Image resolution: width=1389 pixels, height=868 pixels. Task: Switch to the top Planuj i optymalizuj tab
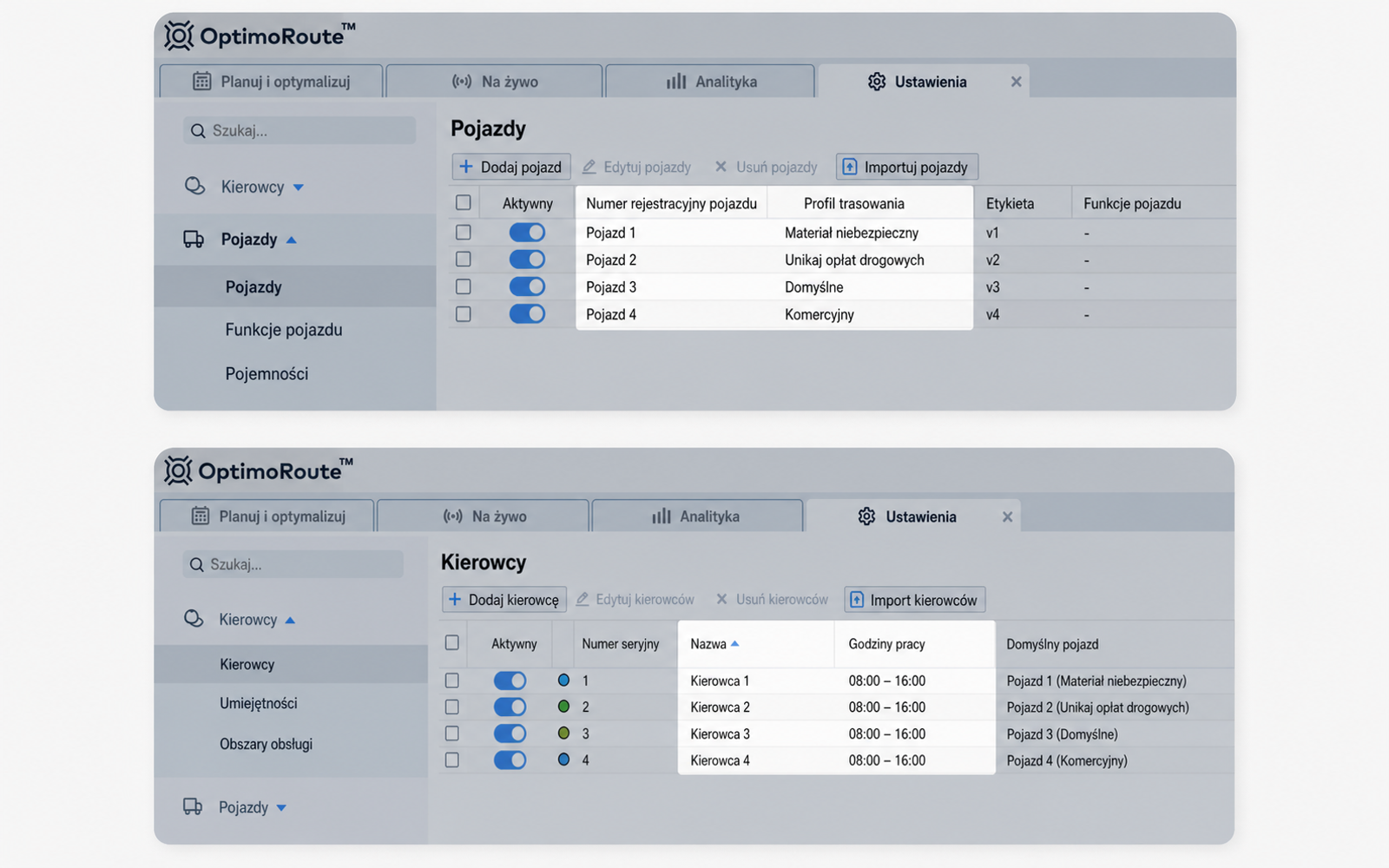[x=271, y=82]
